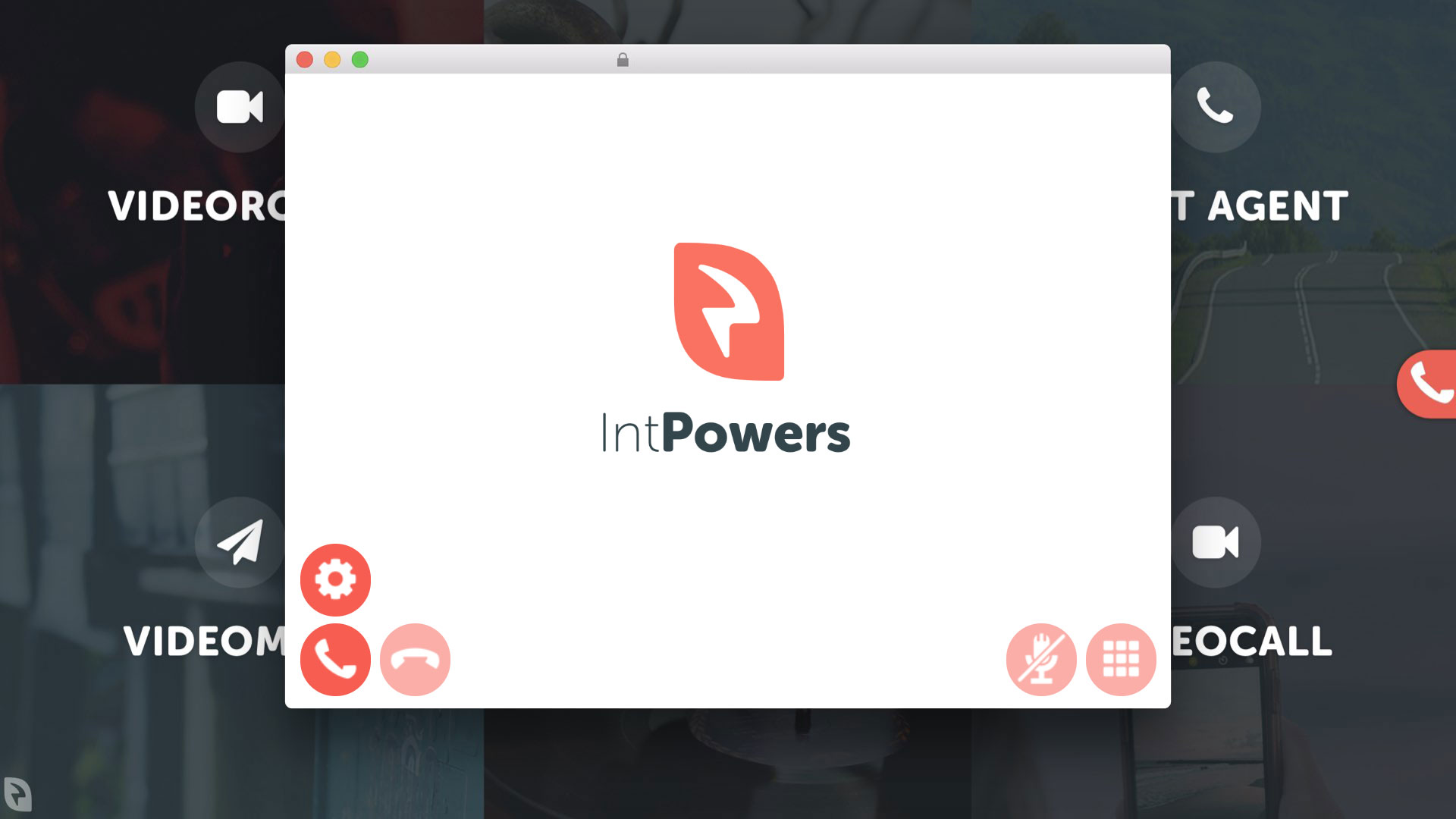Click the VIDEORO label text
This screenshot has width=1456, height=819.
pos(196,206)
